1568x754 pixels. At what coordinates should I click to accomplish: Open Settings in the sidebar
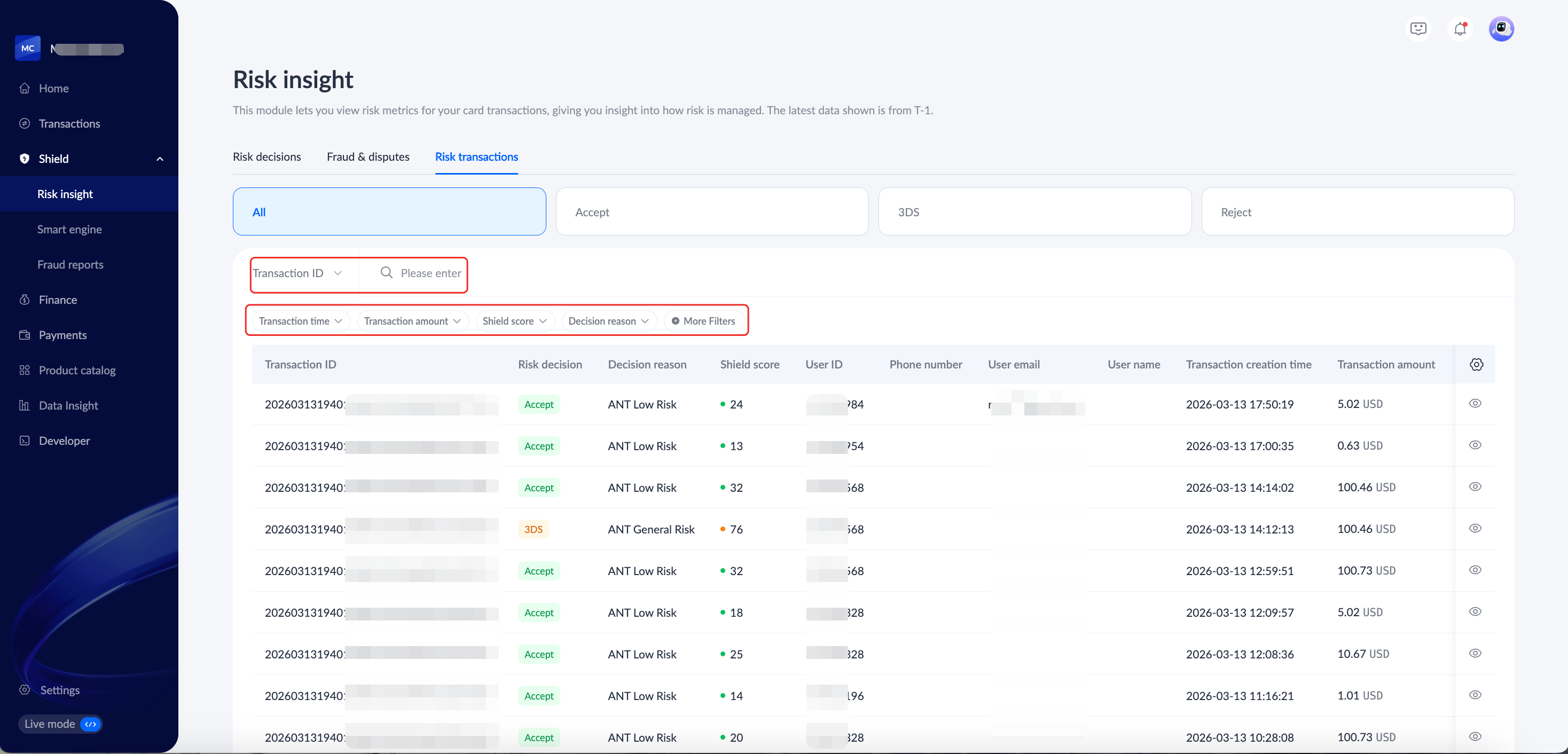(60, 689)
